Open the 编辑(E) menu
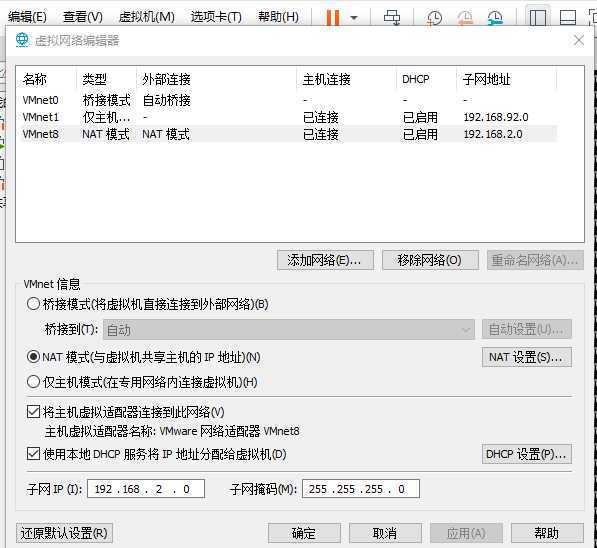Viewport: 597px width, 548px height. (x=27, y=17)
